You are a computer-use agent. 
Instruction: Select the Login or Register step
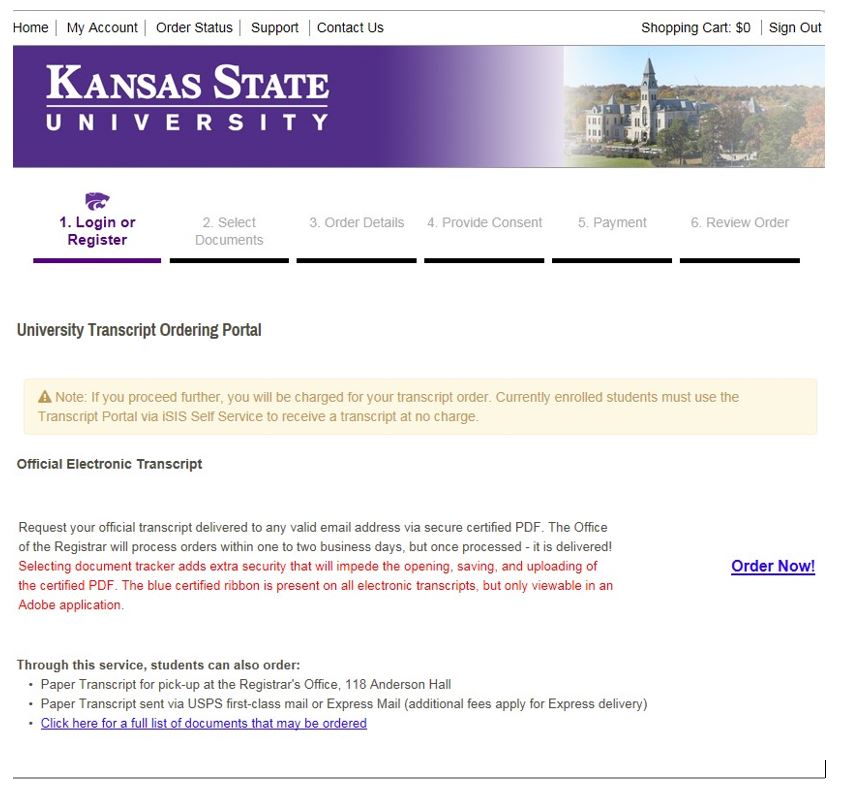(97, 231)
